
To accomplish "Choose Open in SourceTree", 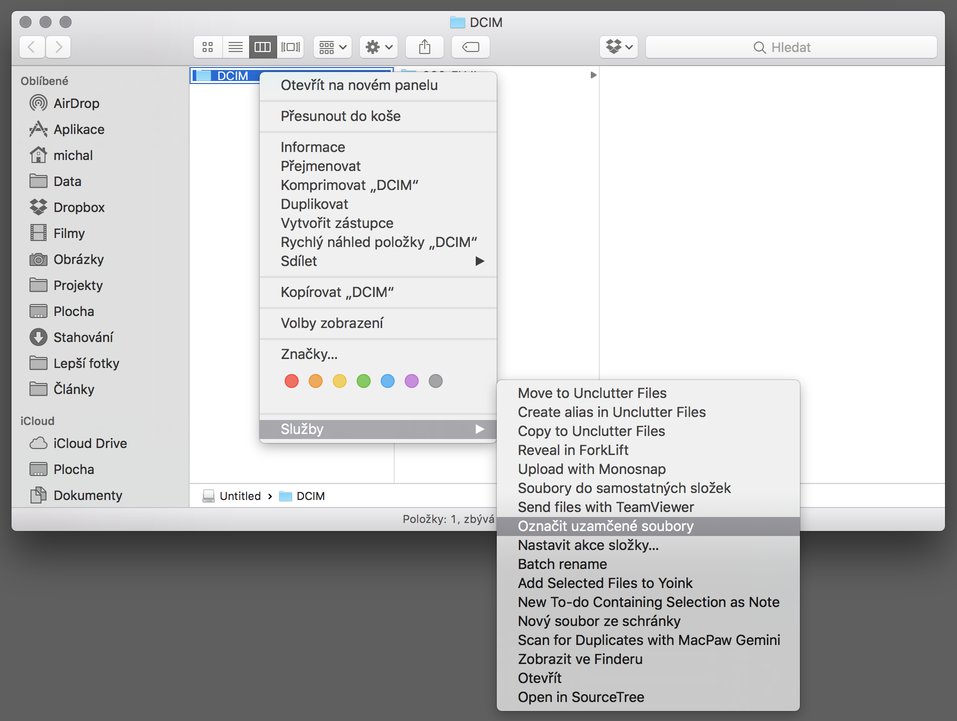I will 648,697.
